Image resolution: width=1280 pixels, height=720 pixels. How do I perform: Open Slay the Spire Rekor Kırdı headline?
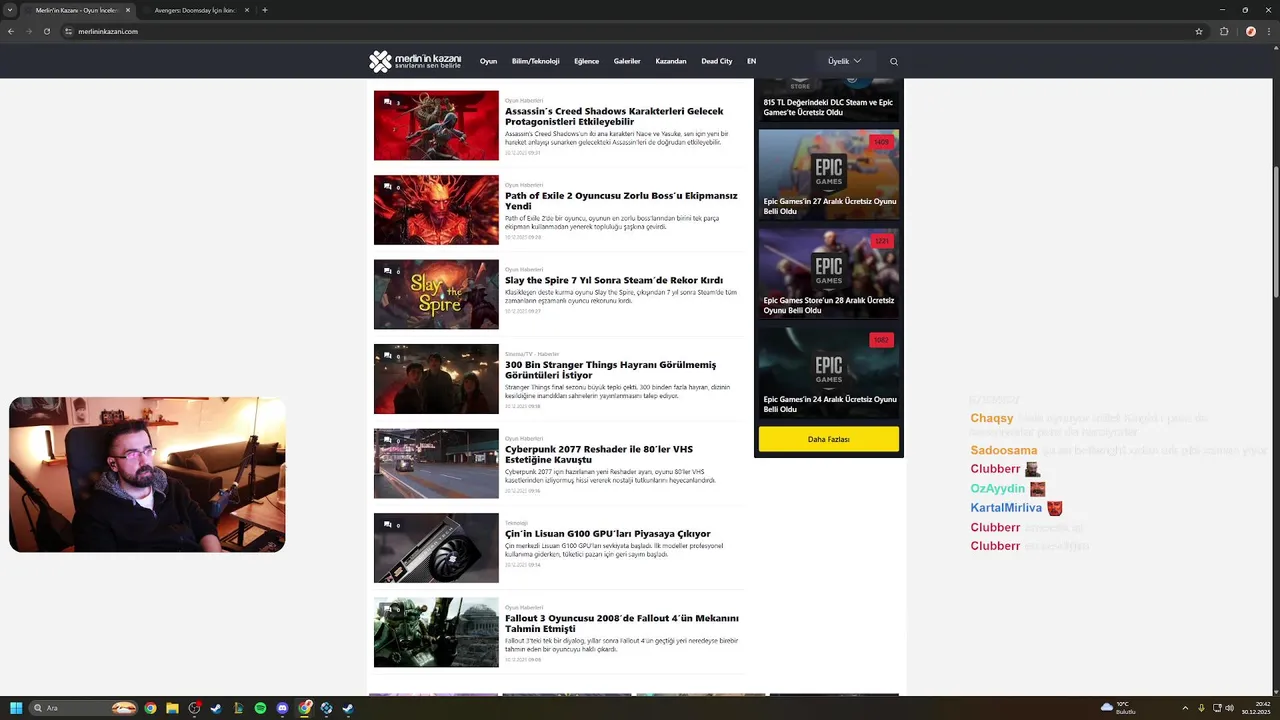tap(614, 280)
